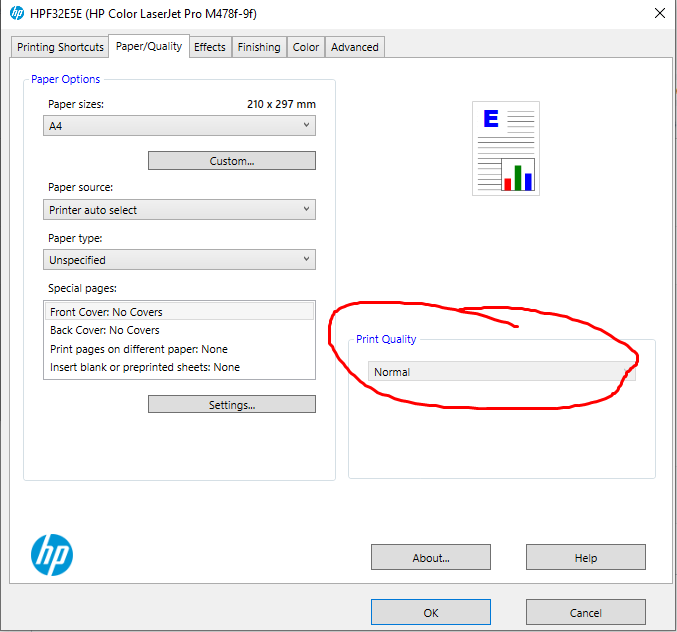The image size is (677, 632).
Task: Click the Paper type: label
Action: click(x=75, y=238)
